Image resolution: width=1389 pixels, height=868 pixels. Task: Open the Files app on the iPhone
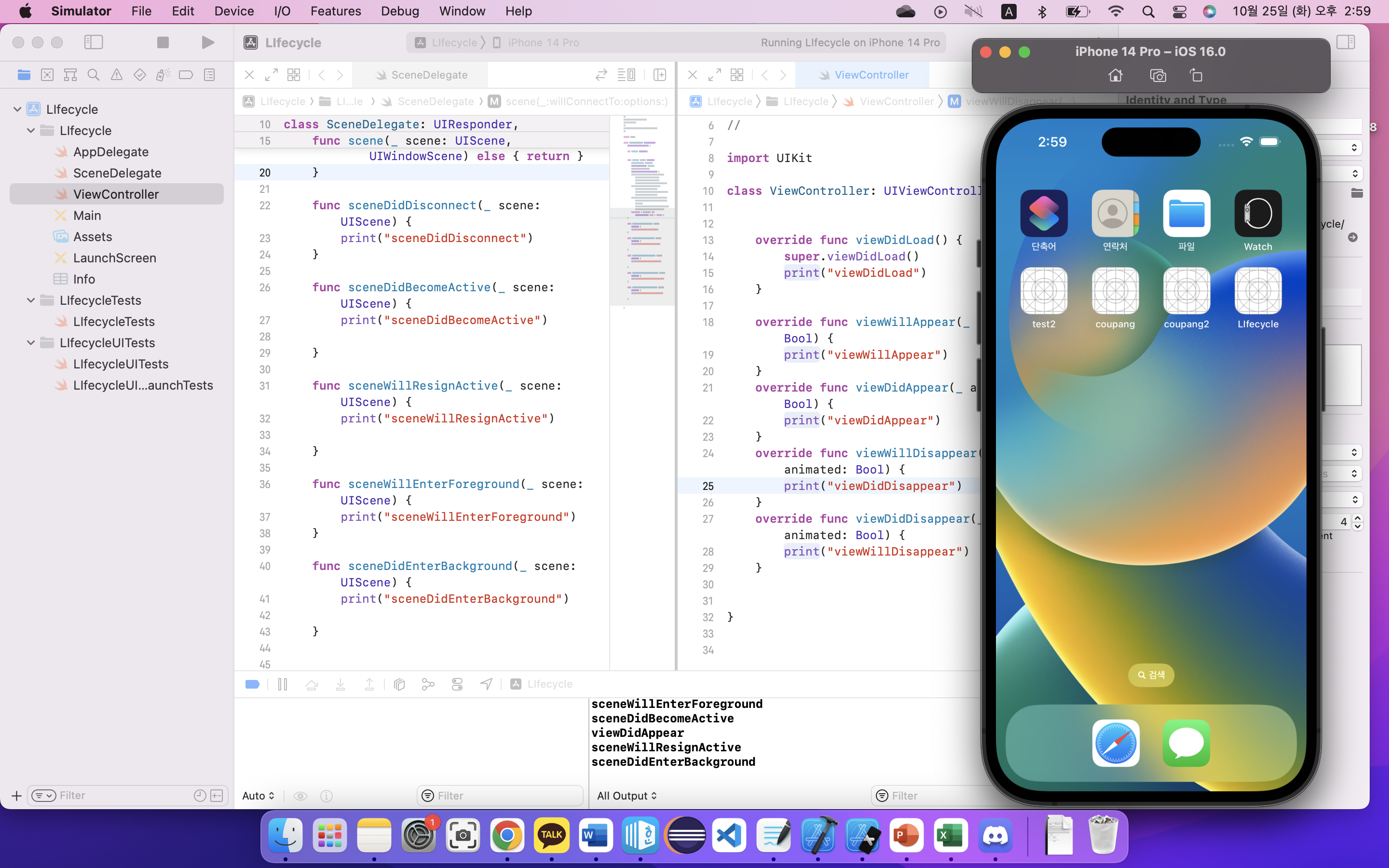(1186, 213)
